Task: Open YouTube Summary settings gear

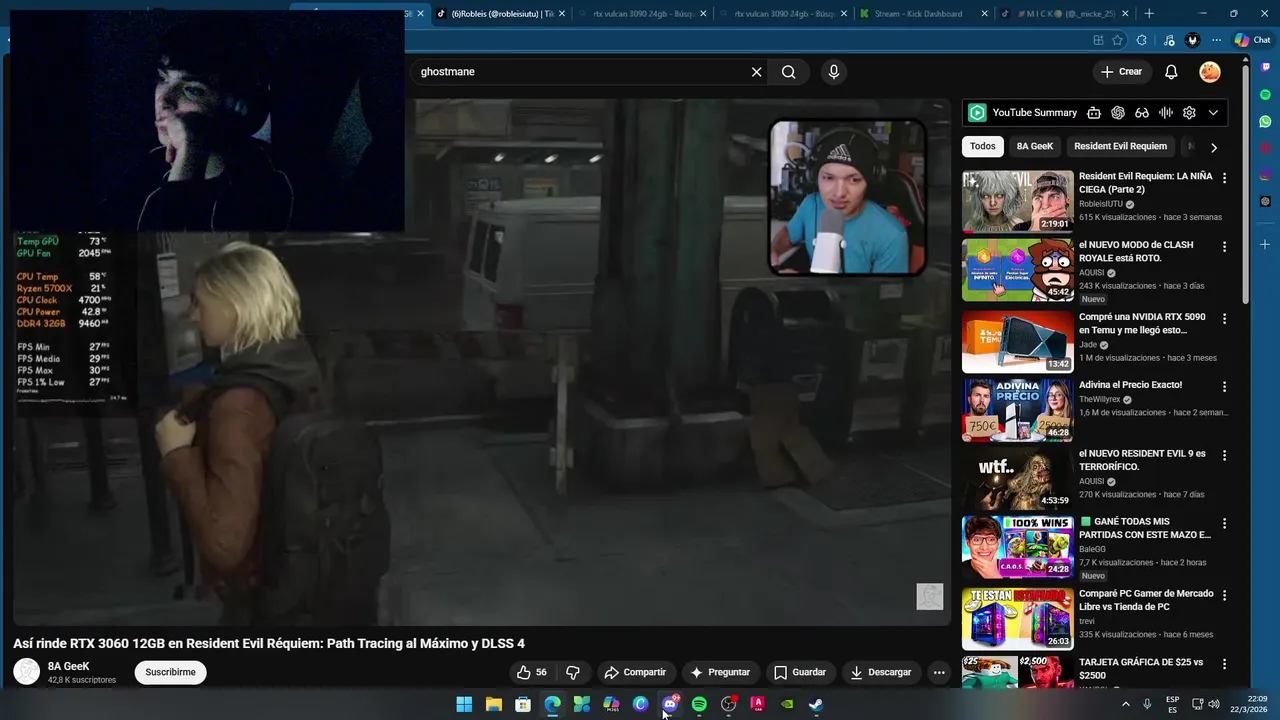Action: click(x=1189, y=113)
